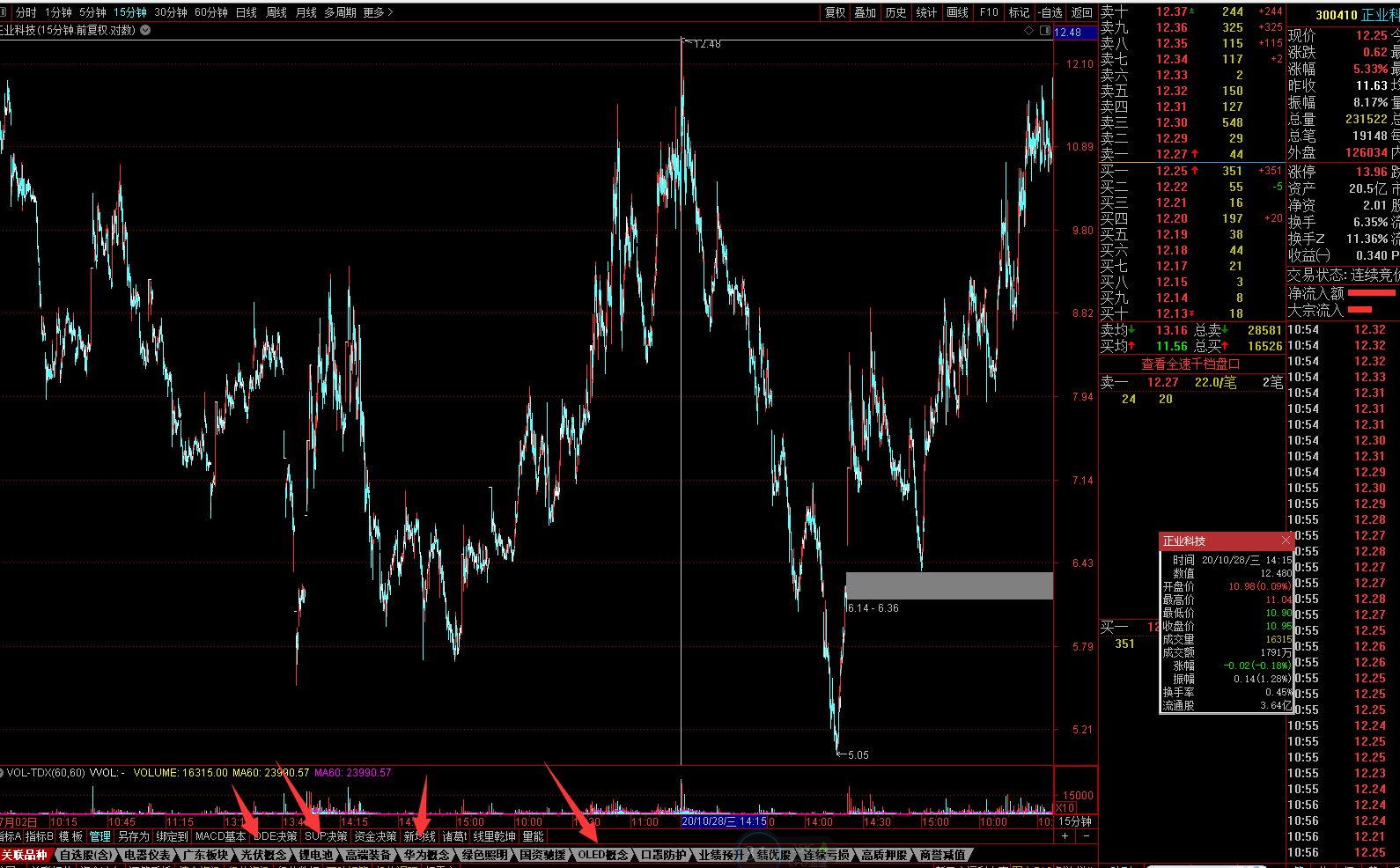Expand the 更多 timeframe options

tap(378, 12)
